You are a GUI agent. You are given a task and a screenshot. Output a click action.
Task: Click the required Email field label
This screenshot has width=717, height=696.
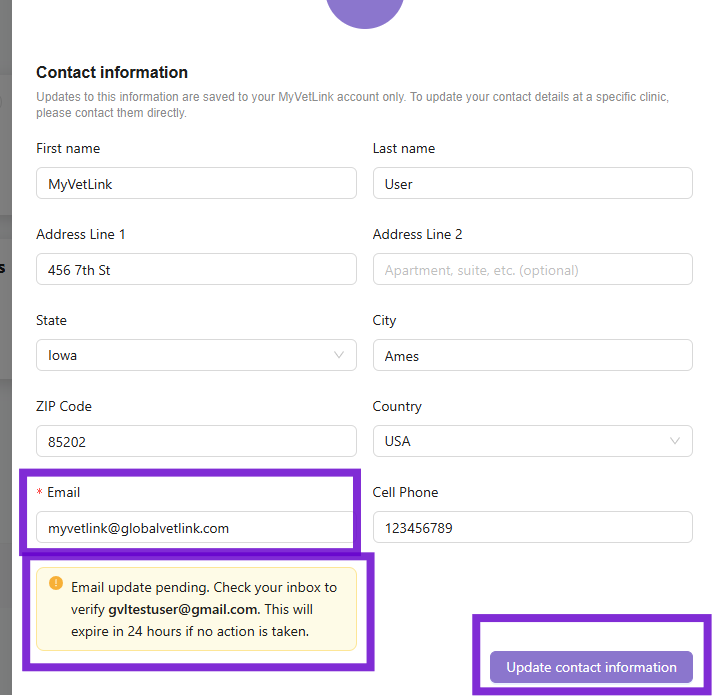[x=58, y=492]
